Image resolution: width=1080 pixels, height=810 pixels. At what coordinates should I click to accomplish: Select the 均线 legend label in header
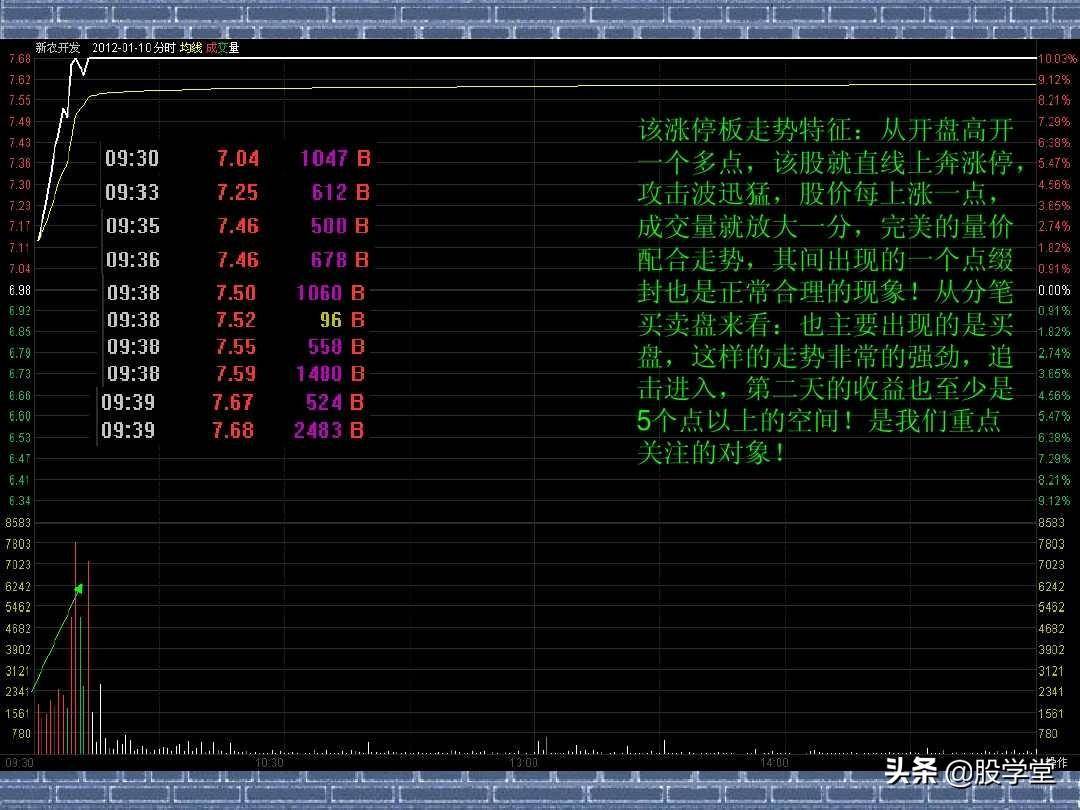191,48
